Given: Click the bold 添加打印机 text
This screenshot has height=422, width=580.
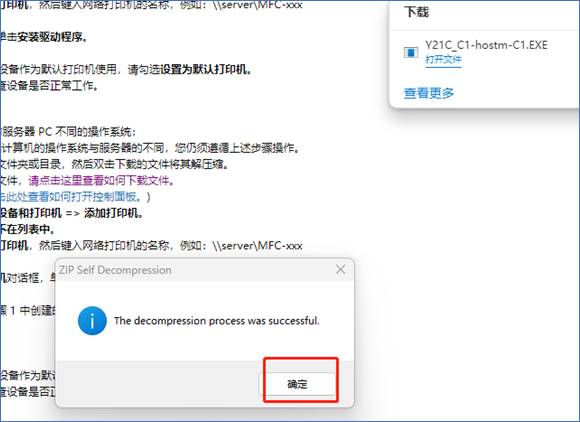Looking at the screenshot, I should click(x=113, y=213).
